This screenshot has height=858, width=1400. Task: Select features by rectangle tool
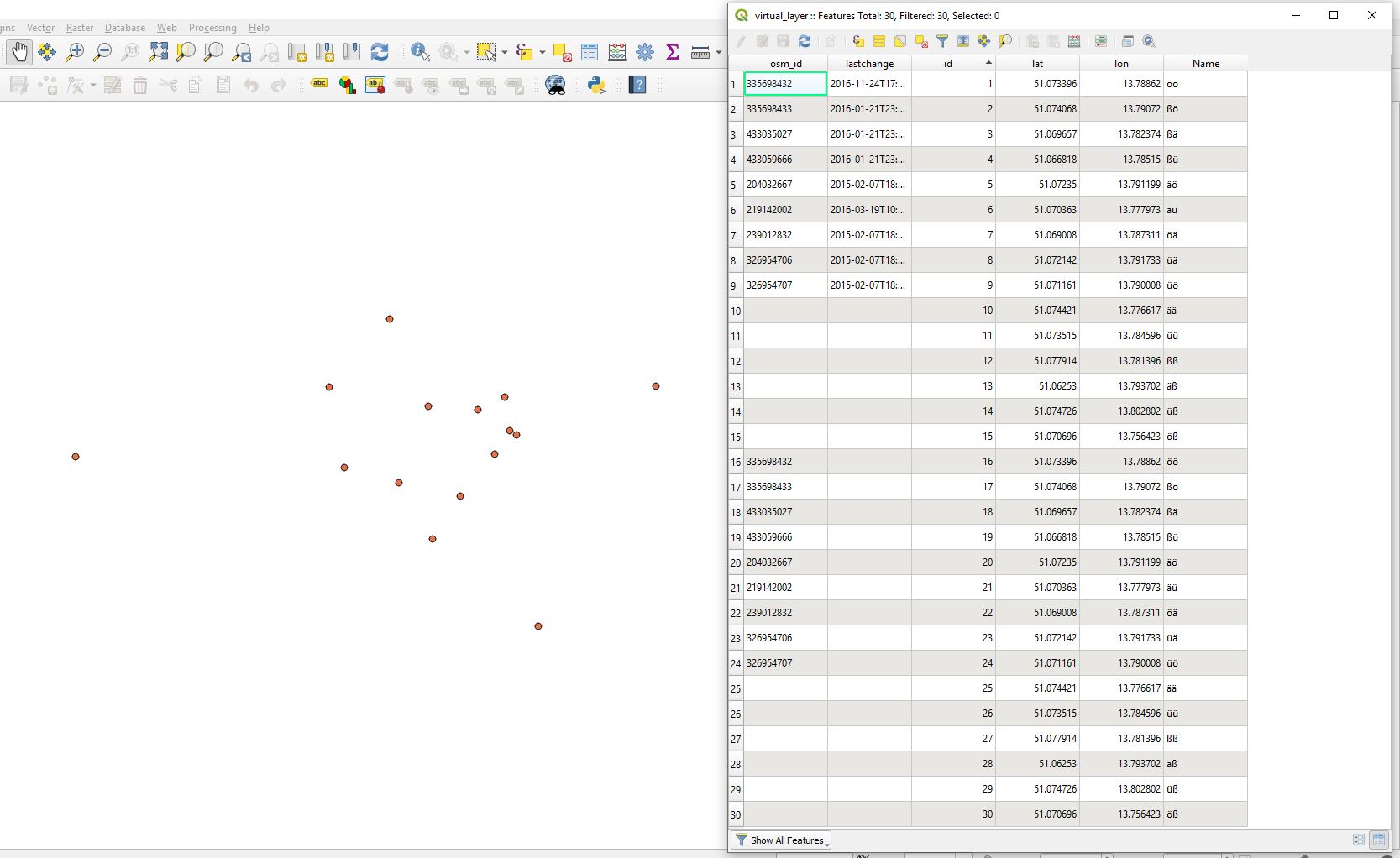(486, 52)
